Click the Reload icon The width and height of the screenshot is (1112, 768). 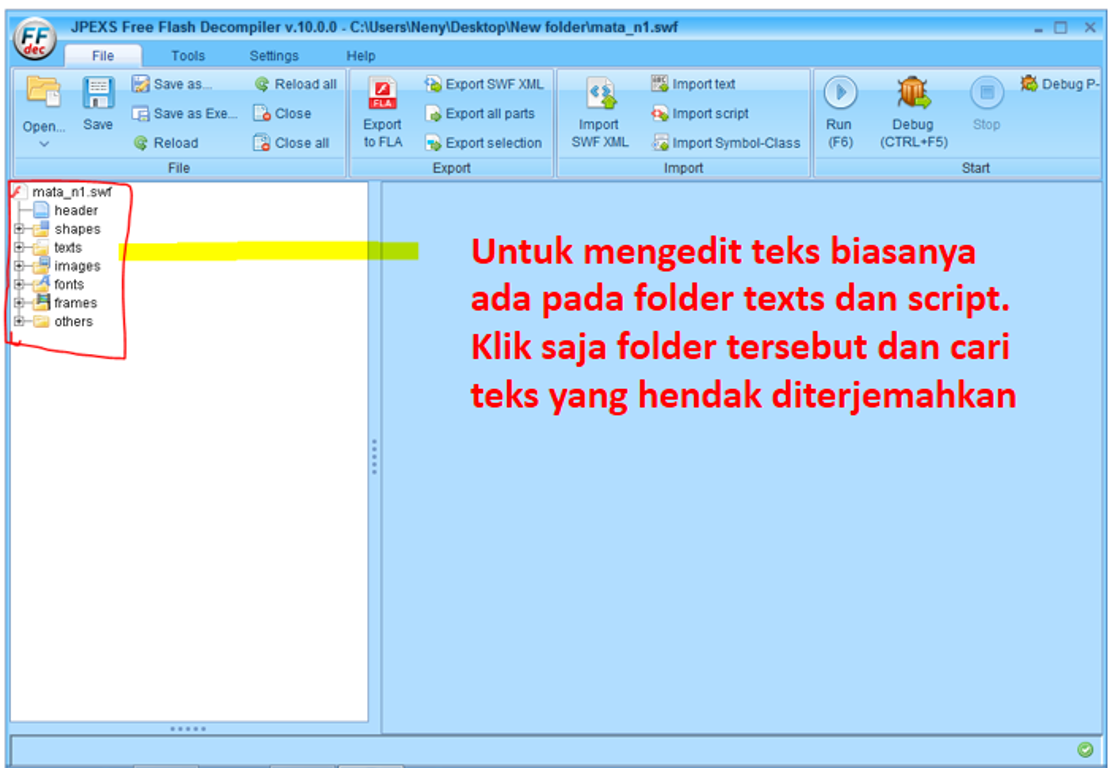point(140,143)
